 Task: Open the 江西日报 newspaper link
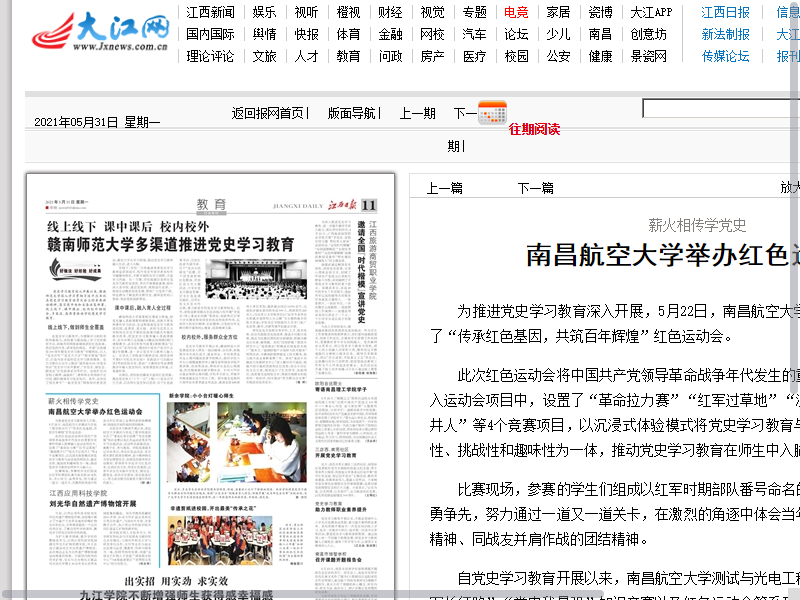(x=725, y=12)
